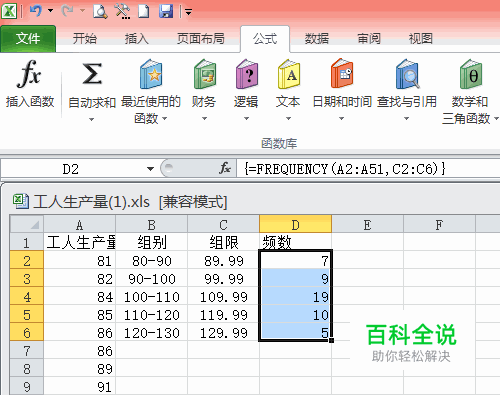Select column E header

pos(367,224)
